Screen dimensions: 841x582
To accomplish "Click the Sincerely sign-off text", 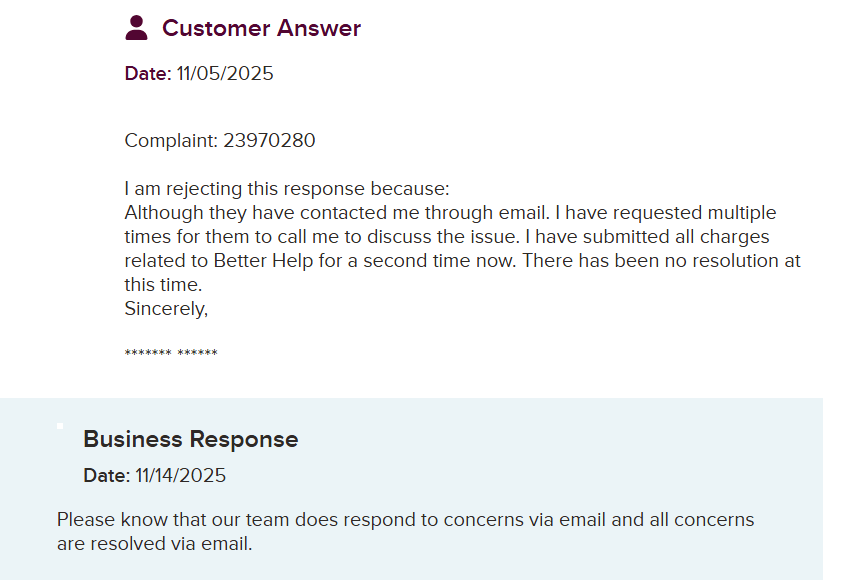I will (166, 309).
